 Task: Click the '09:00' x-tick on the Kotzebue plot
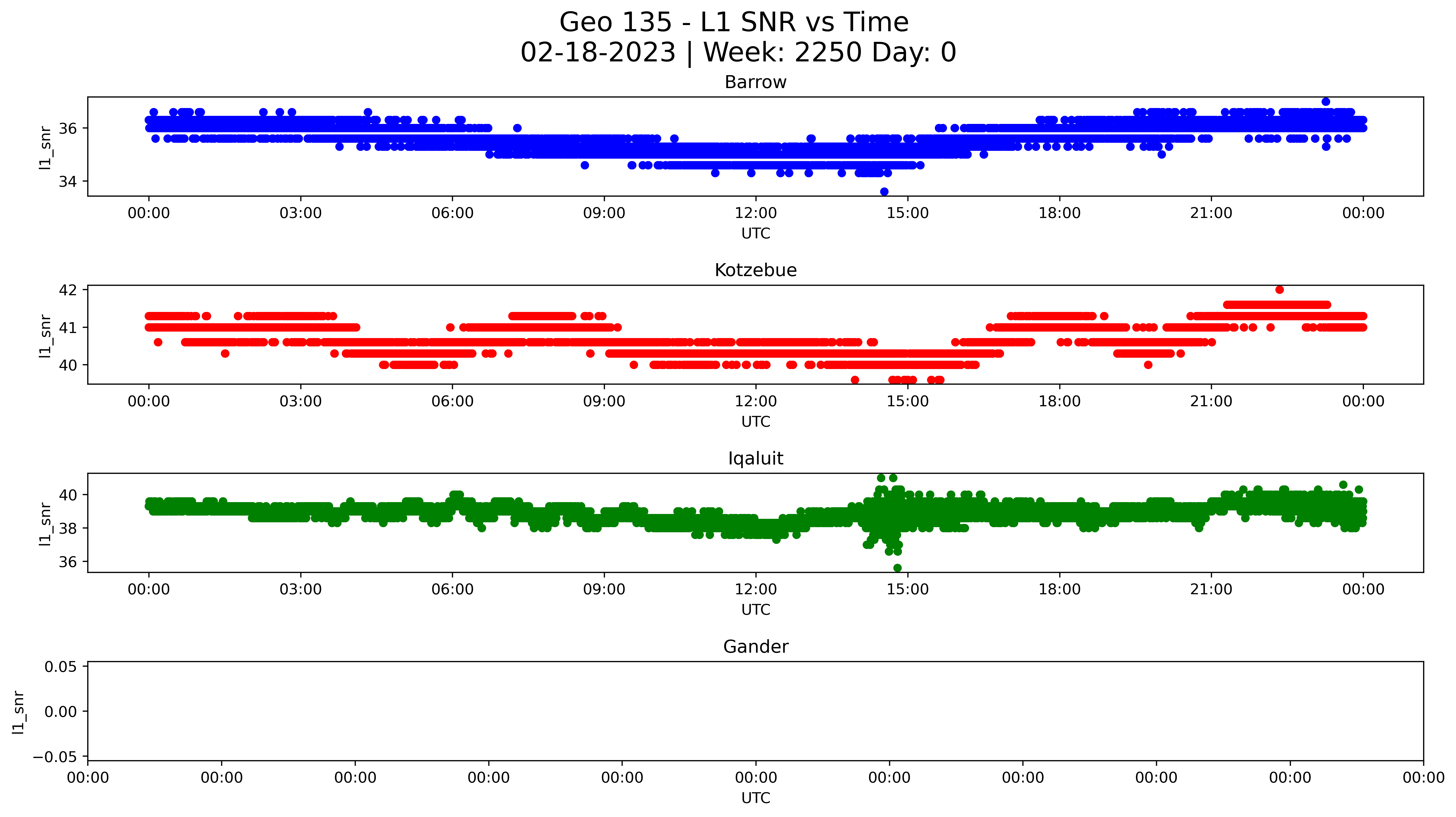[x=604, y=401]
